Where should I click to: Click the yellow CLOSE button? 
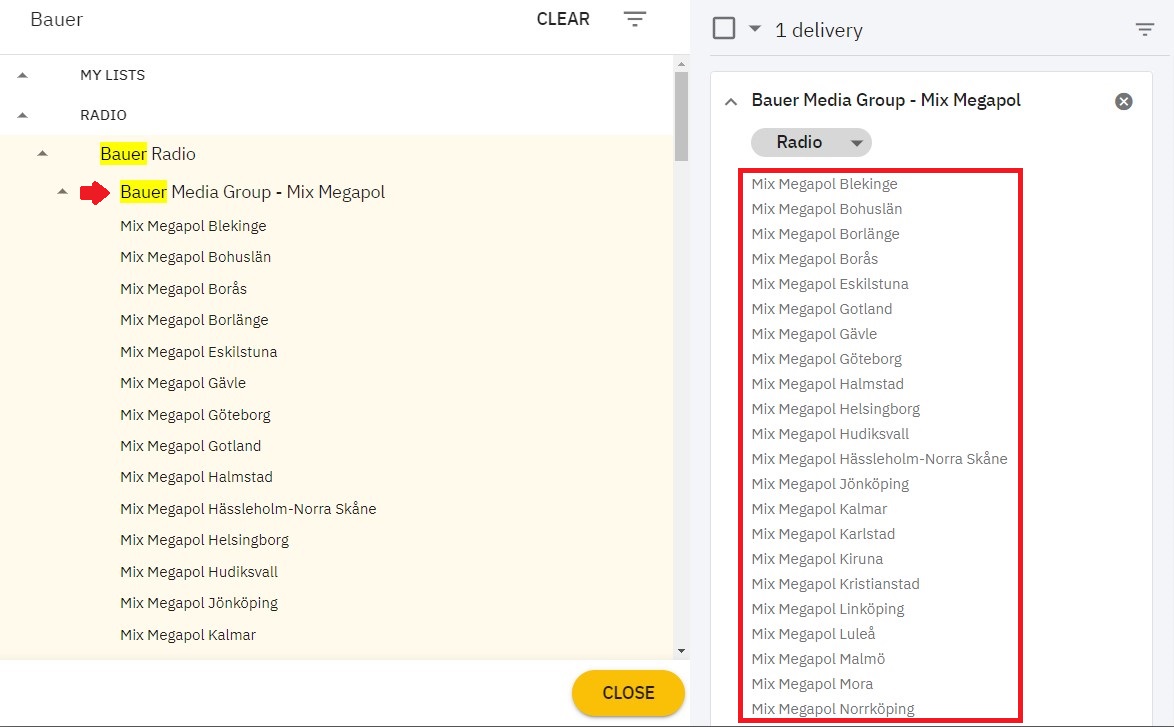(628, 693)
